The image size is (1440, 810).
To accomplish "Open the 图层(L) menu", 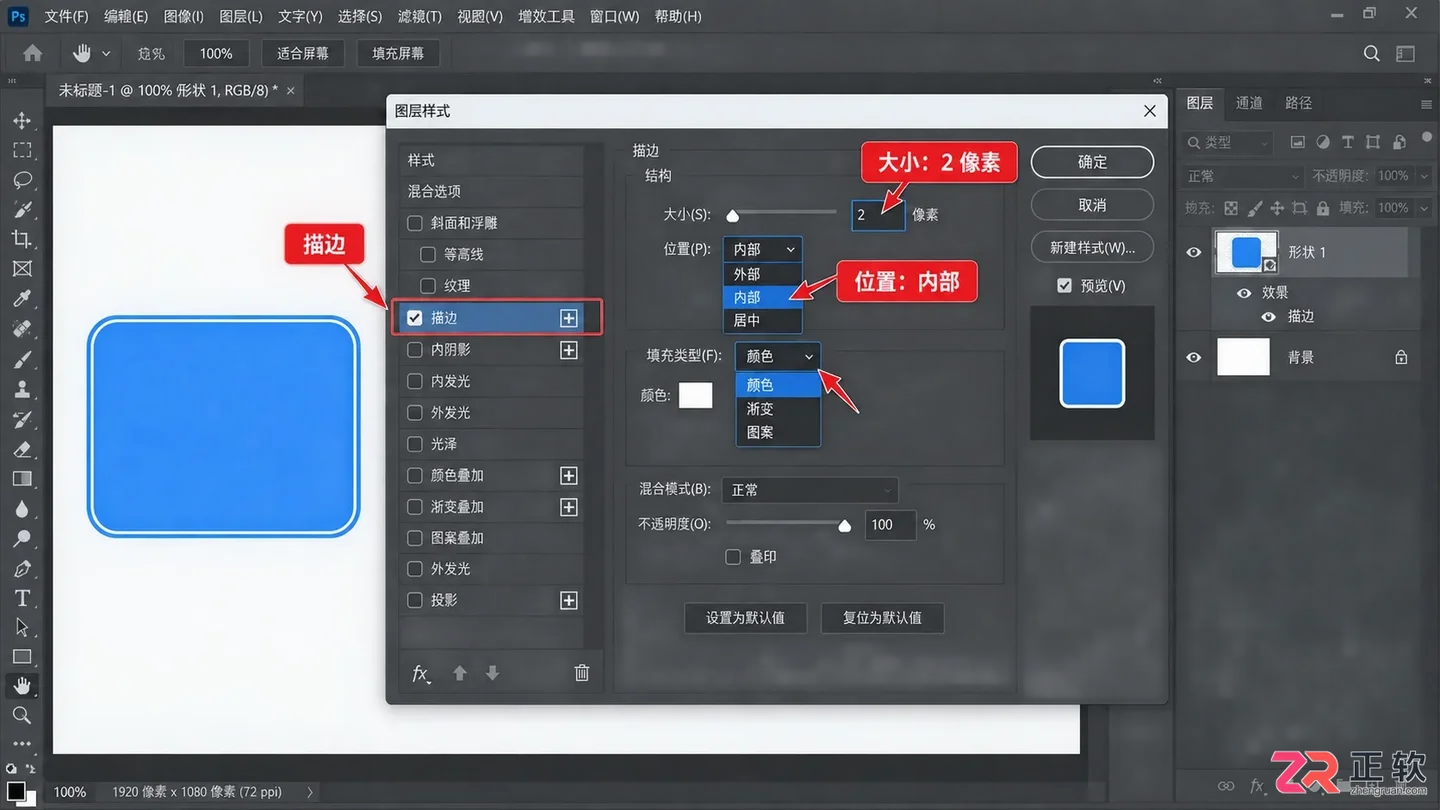I will 241,17.
